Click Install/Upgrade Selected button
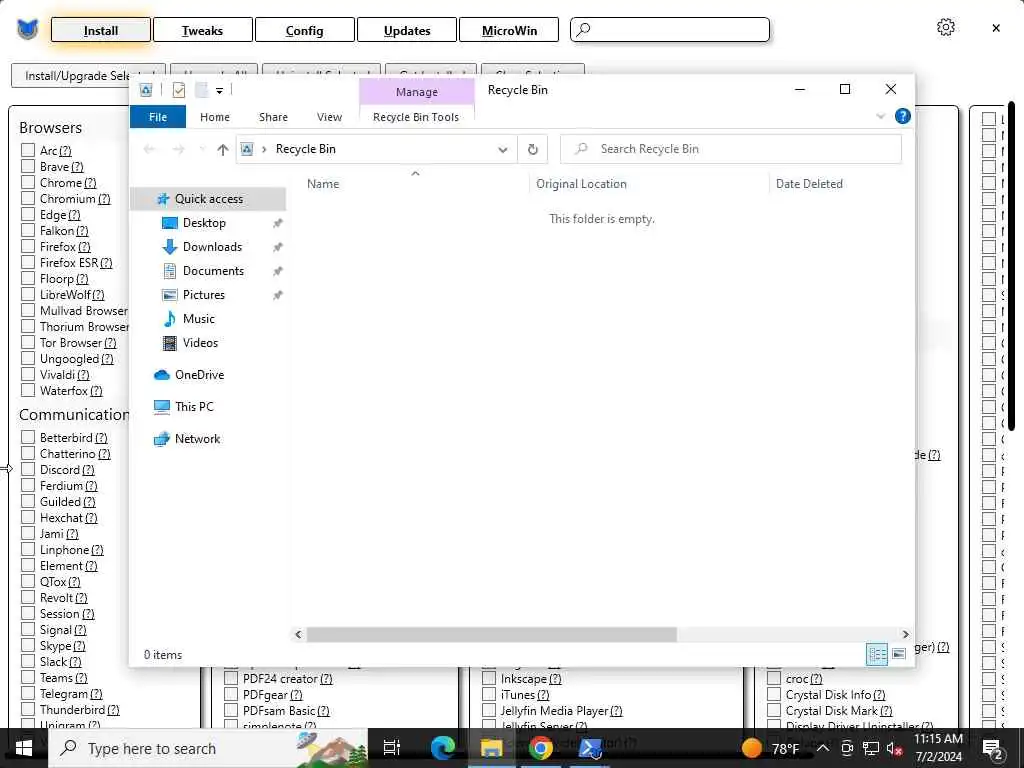The image size is (1024, 768). [71, 76]
